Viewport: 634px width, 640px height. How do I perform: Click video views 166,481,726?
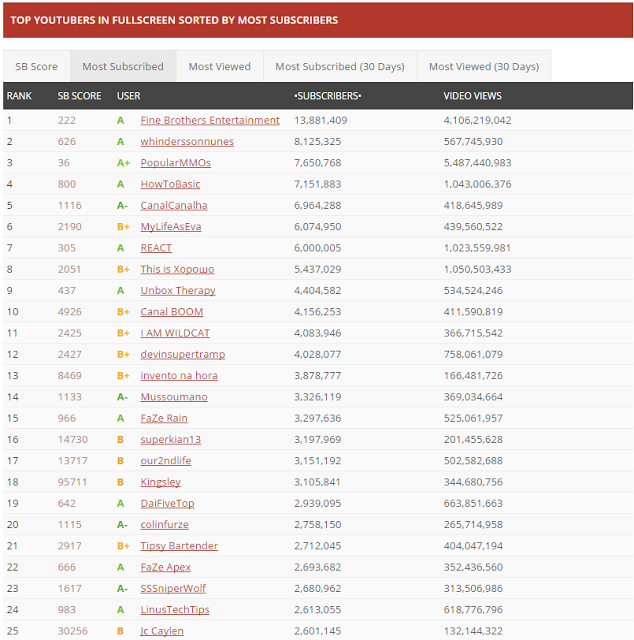[473, 376]
